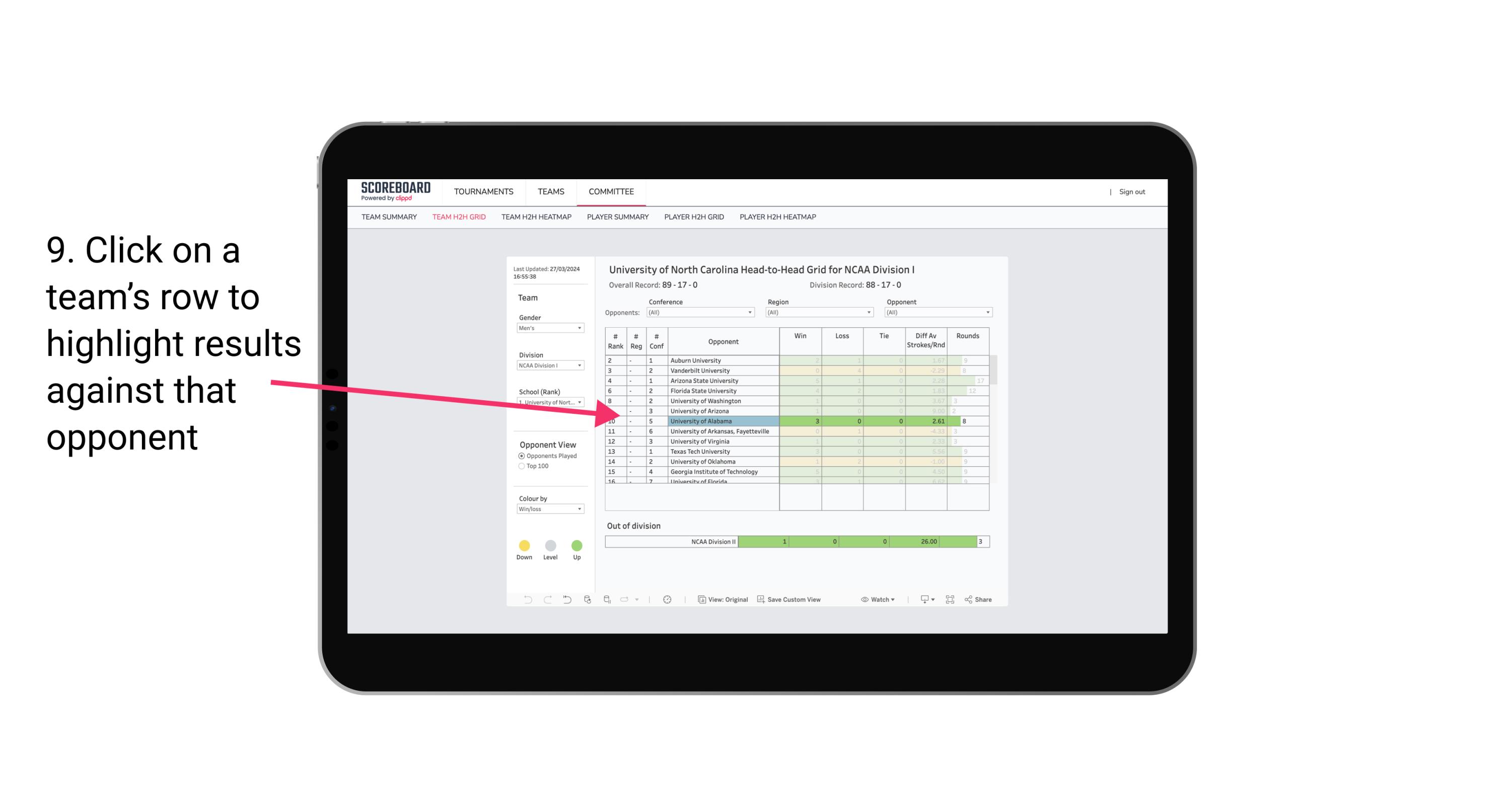This screenshot has height=812, width=1510.
Task: Click the screen layout/resize icon
Action: point(949,600)
